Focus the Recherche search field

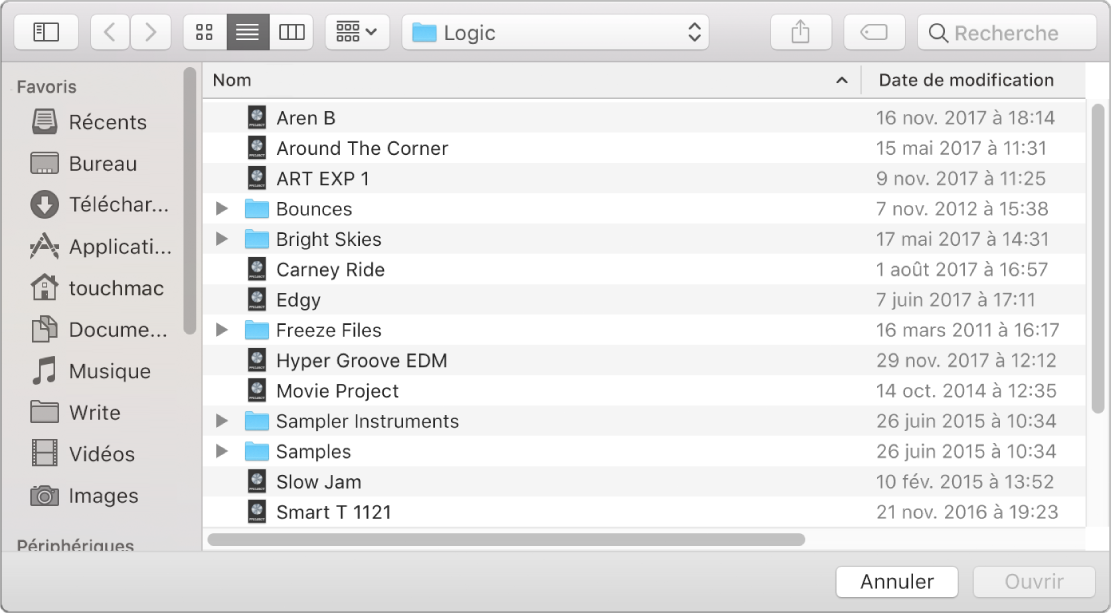tap(1007, 33)
